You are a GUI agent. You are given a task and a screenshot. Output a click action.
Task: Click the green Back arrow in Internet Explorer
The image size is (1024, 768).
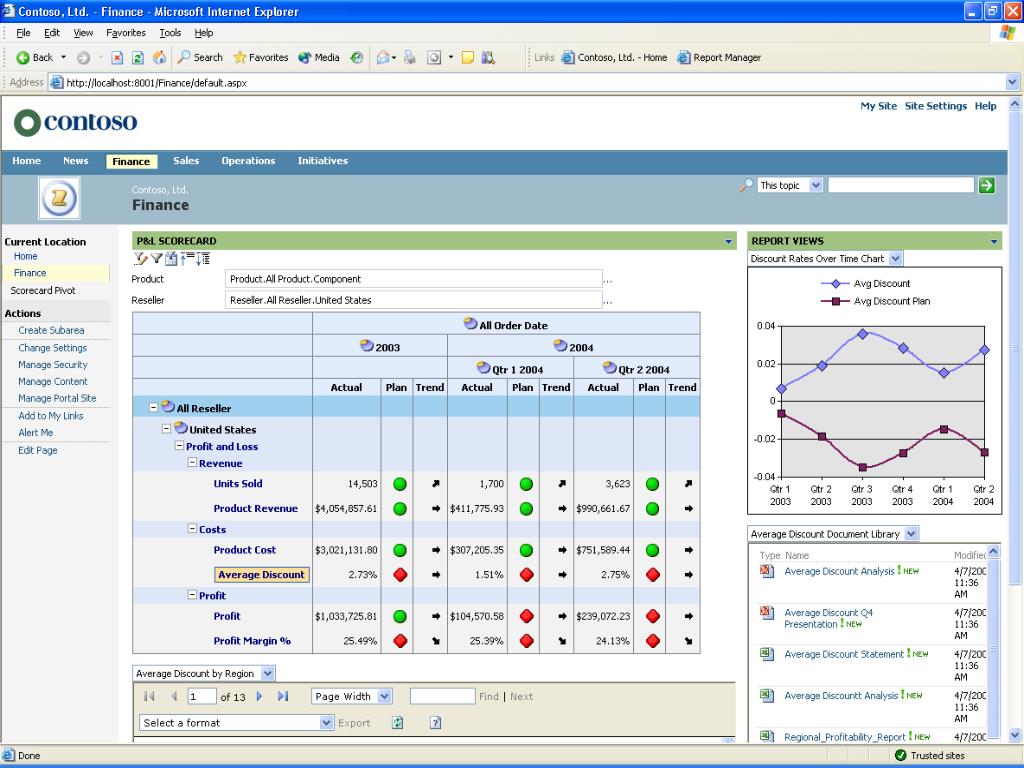click(23, 57)
